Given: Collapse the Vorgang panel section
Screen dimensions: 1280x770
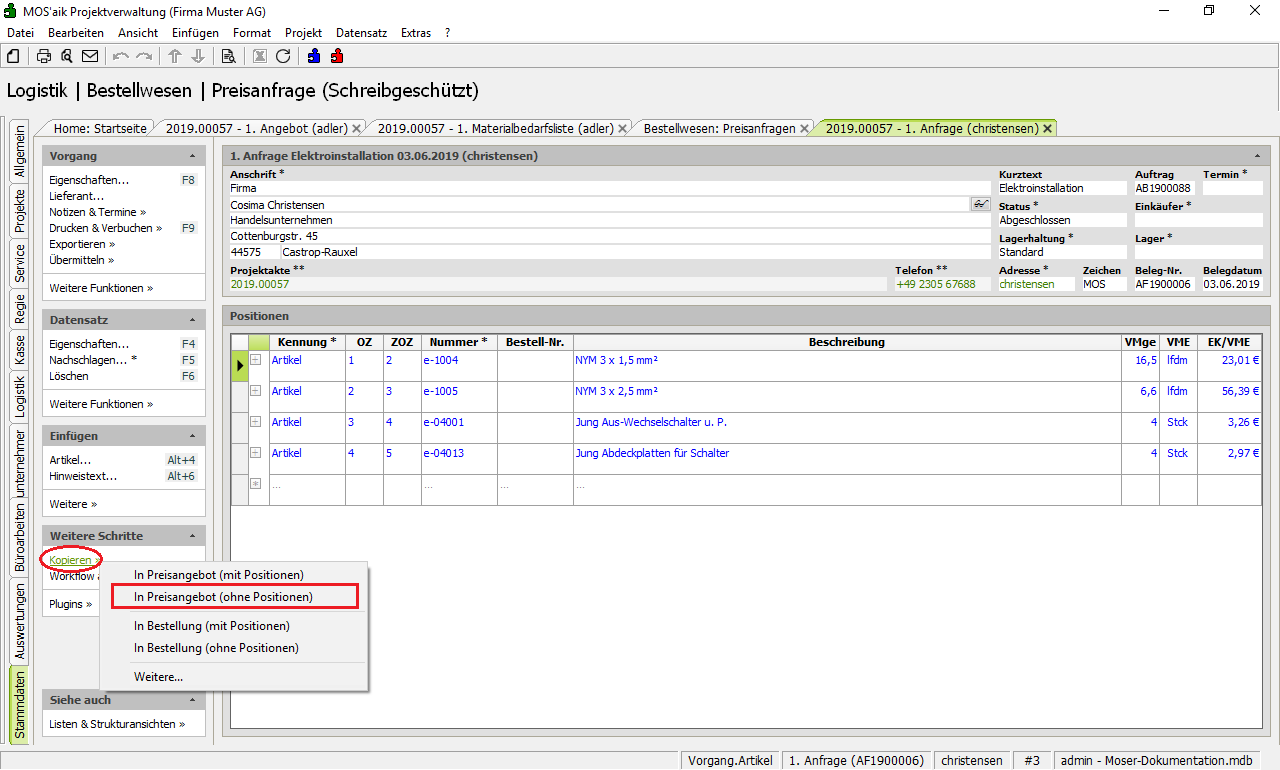Looking at the screenshot, I should [192, 156].
